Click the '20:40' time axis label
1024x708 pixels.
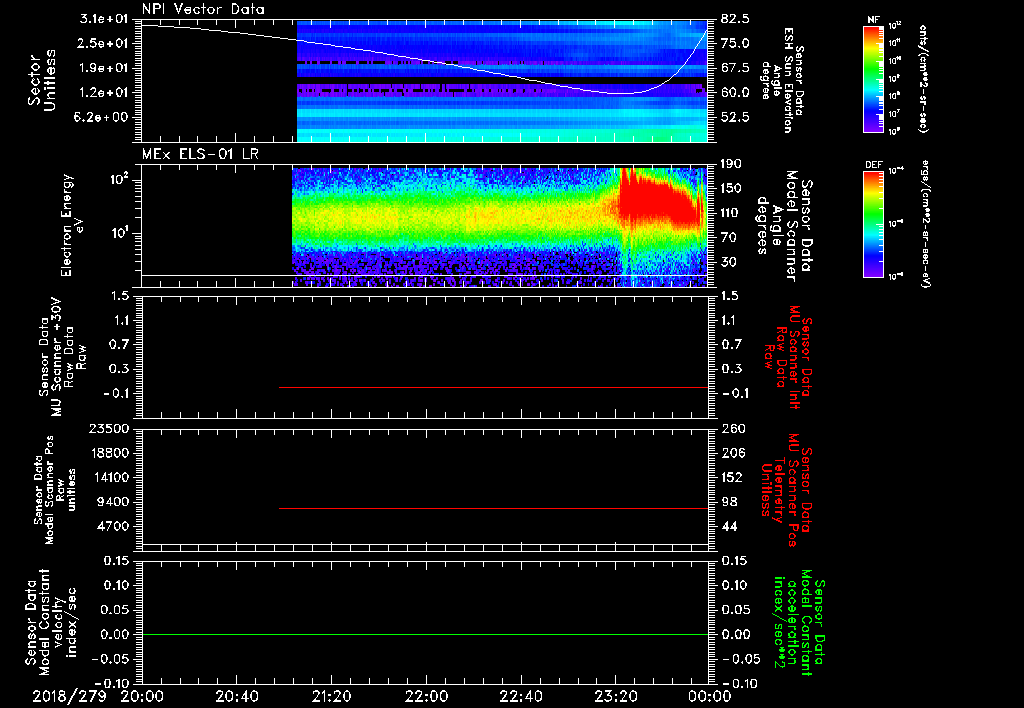(236, 696)
